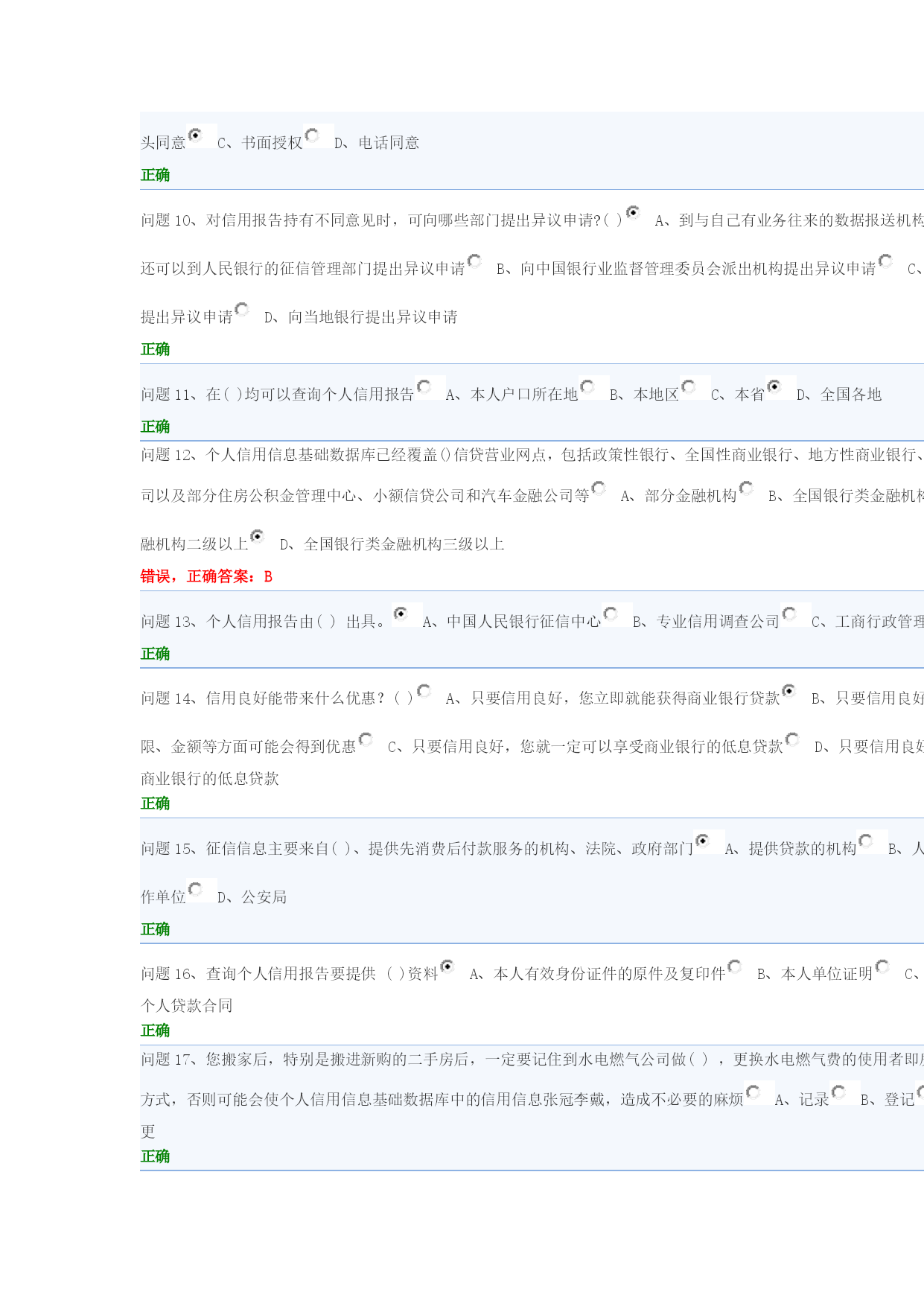Screen dimensions: 924x1306
Task: Choose option B、向中国银行业监督管理委员会派出机构
Action: [x=474, y=261]
